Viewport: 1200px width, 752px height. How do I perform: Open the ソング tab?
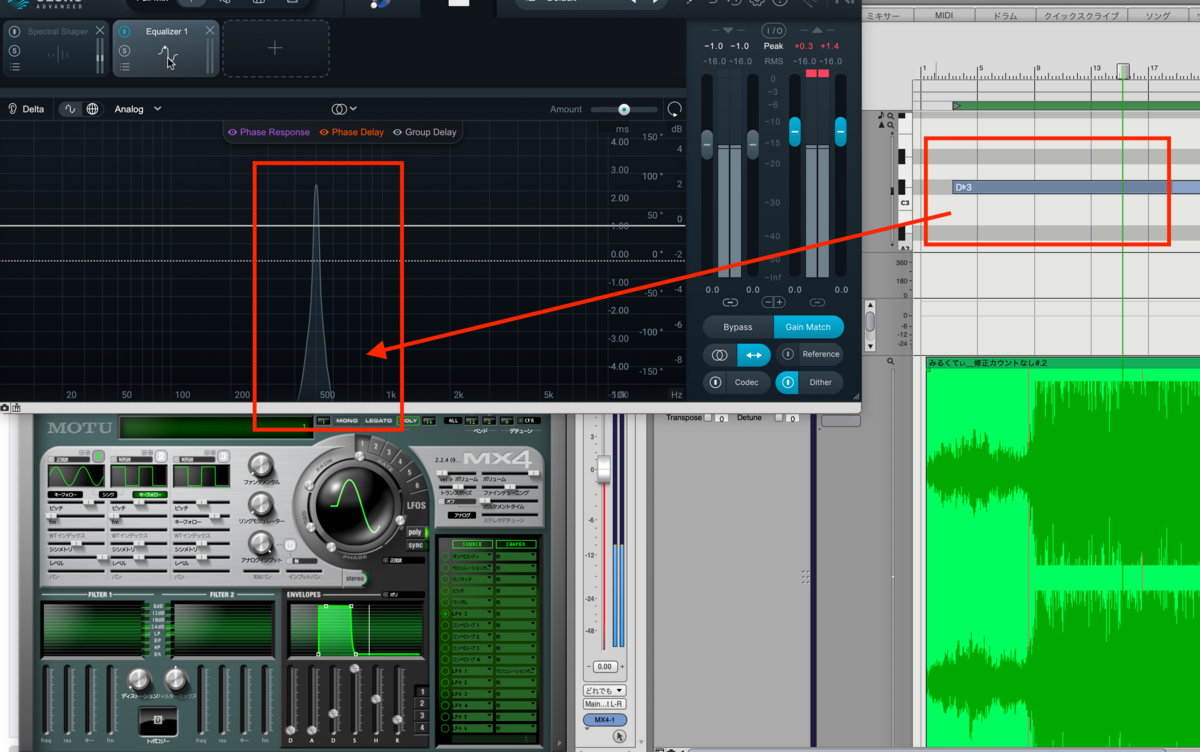(x=1157, y=16)
